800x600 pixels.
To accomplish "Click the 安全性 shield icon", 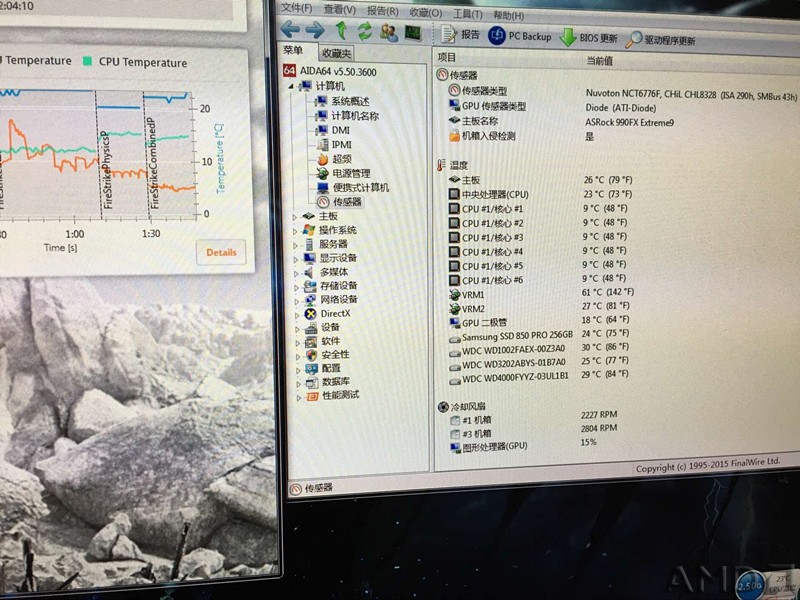I will point(312,355).
